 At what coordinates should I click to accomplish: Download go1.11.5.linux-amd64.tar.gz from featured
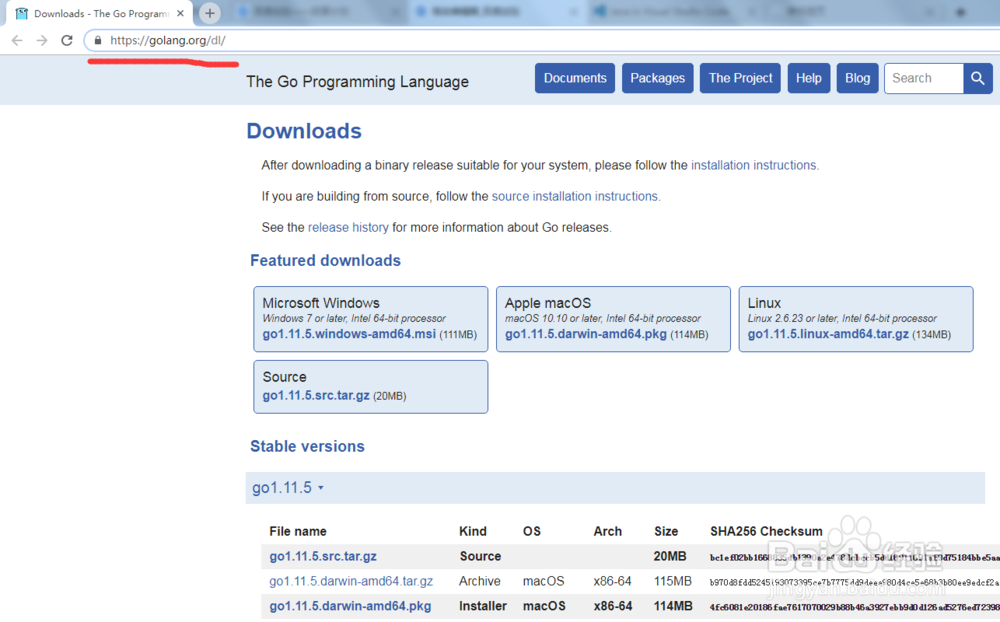click(828, 334)
